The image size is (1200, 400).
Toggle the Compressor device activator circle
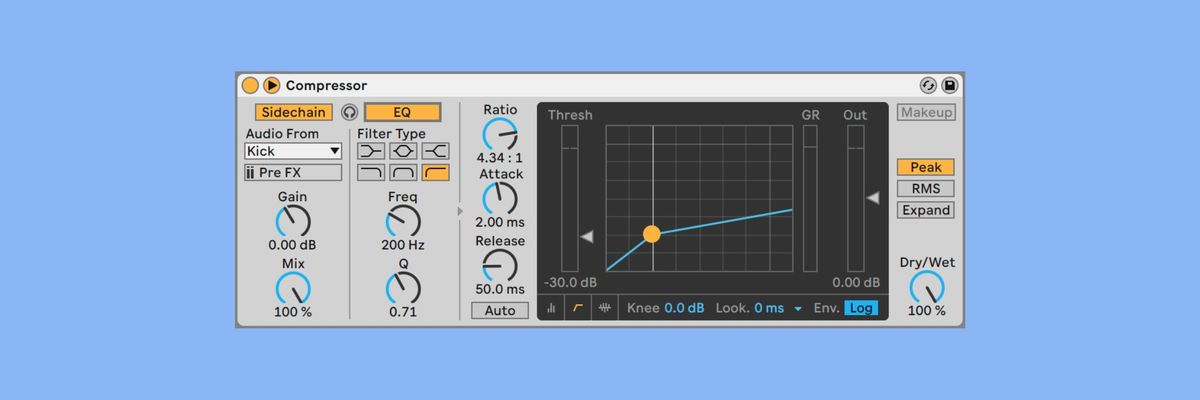(x=250, y=86)
